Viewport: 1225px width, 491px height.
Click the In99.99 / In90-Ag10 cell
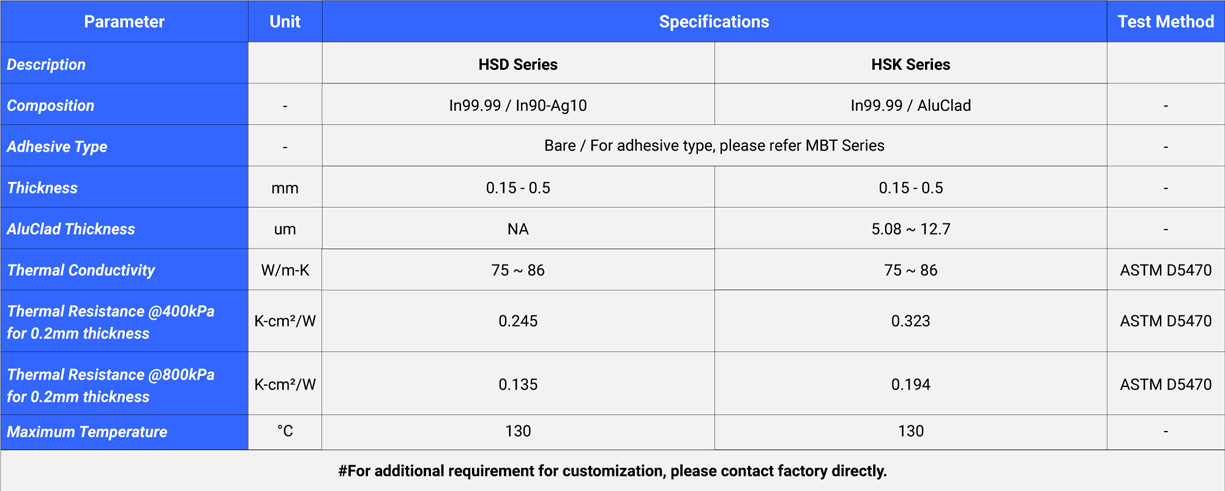point(518,105)
